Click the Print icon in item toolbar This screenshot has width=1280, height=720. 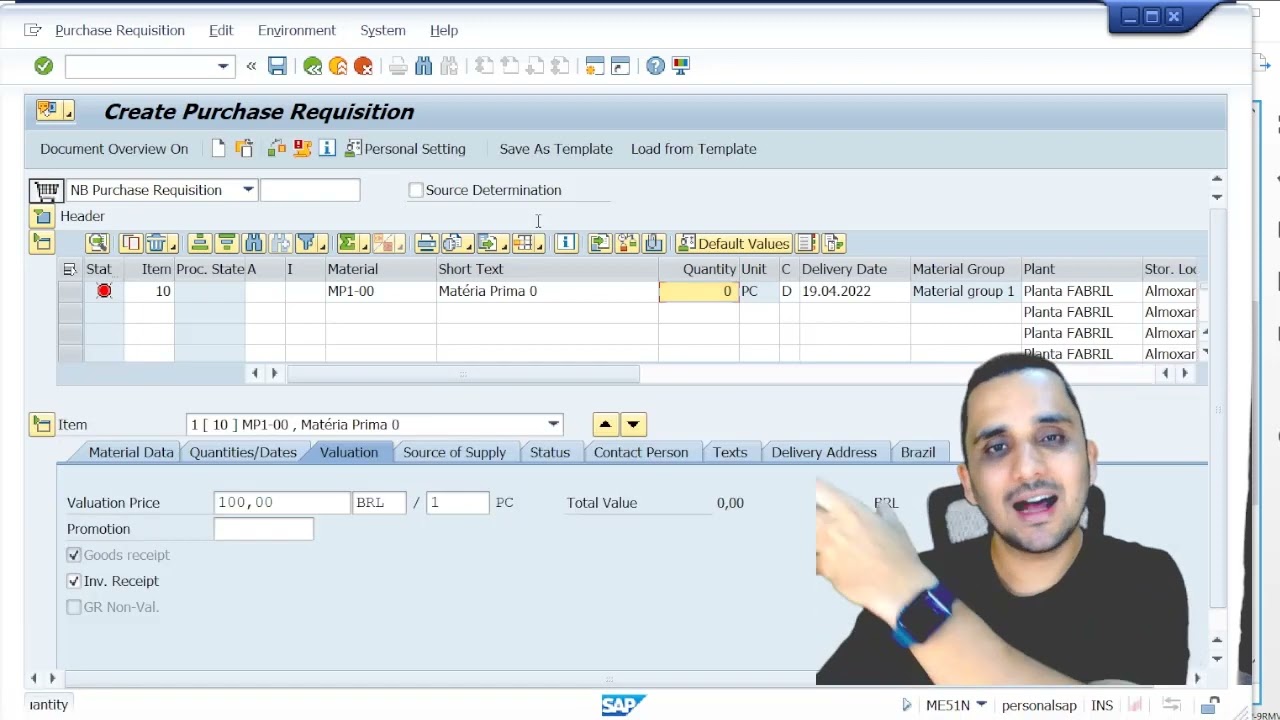(427, 243)
